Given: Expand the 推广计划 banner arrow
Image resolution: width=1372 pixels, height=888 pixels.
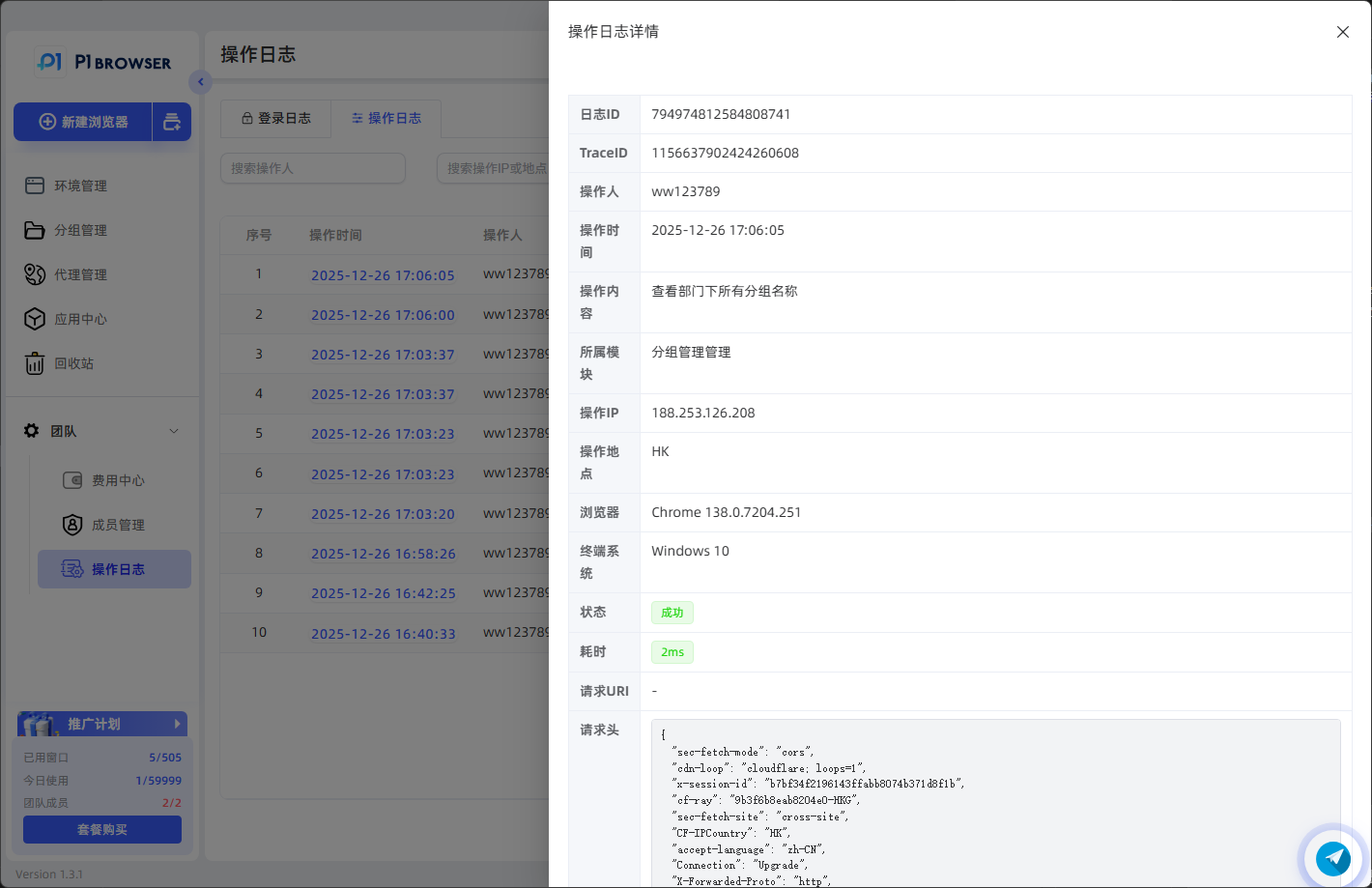Looking at the screenshot, I should pos(177,724).
